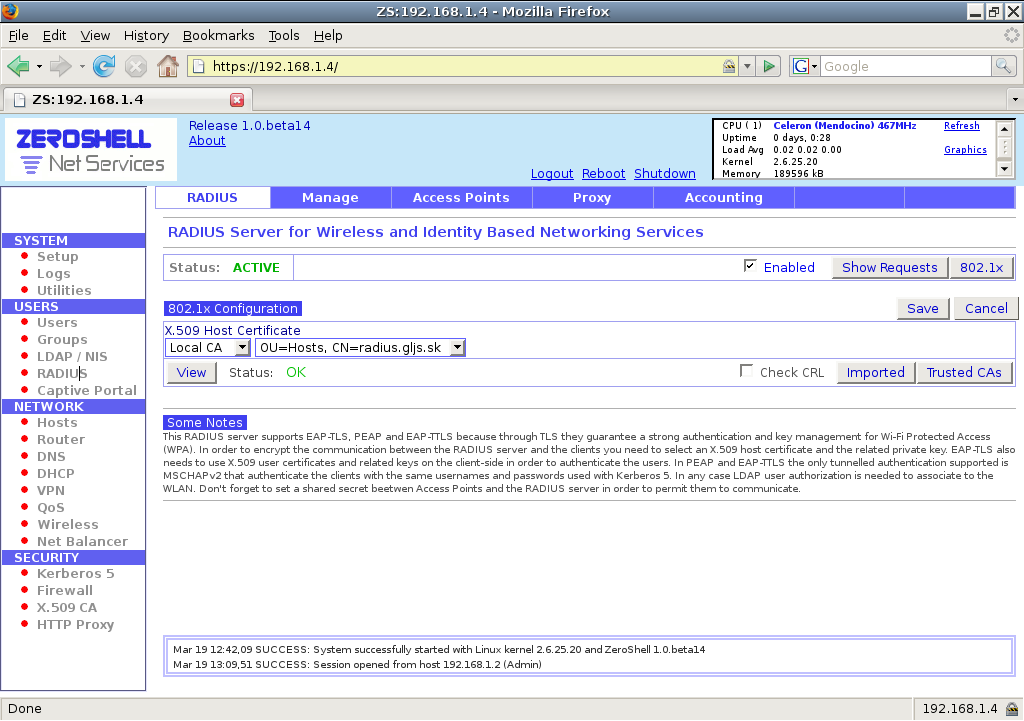Switch to the Proxy tab
Screen dimensions: 1024x721
pos(592,198)
